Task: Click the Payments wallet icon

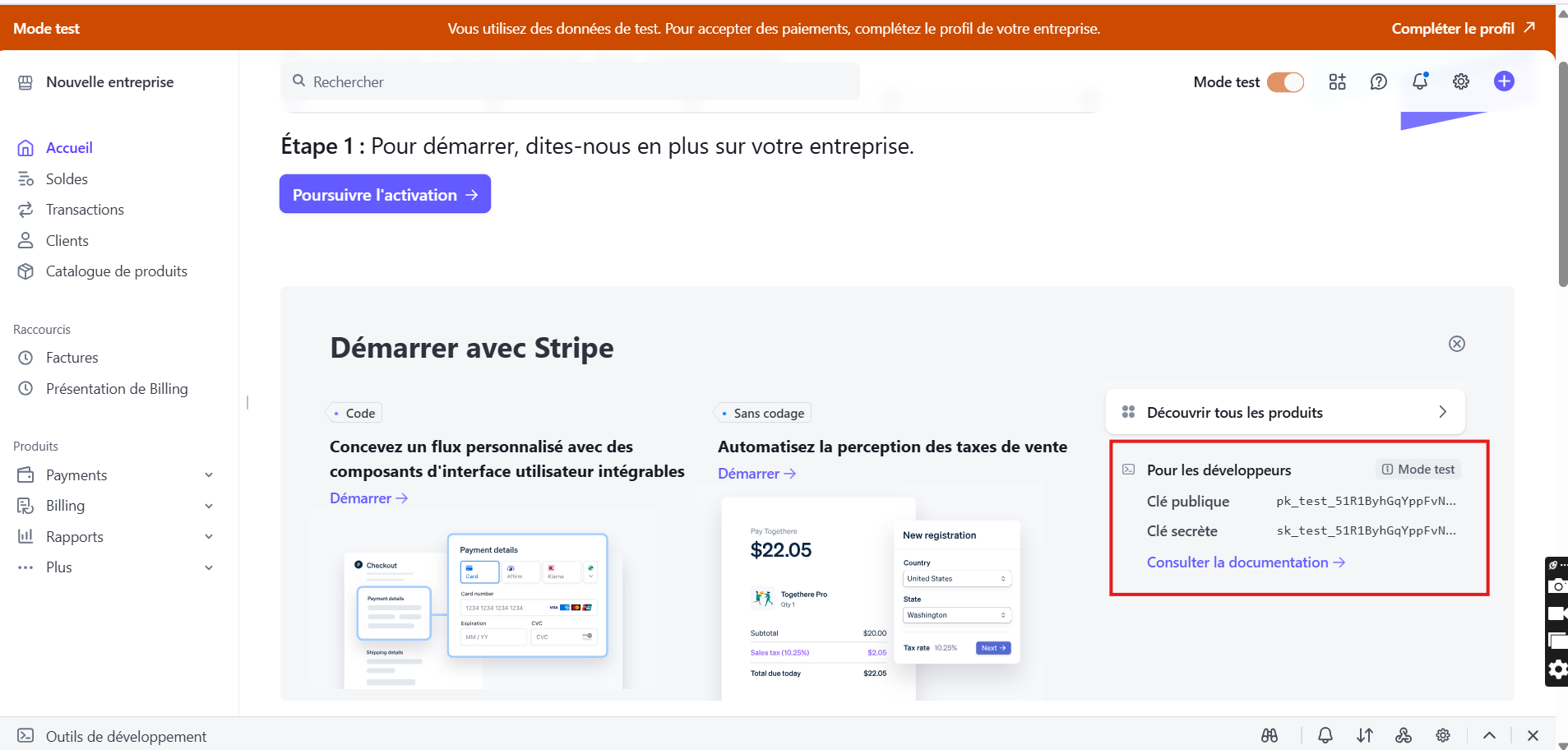Action: (25, 475)
